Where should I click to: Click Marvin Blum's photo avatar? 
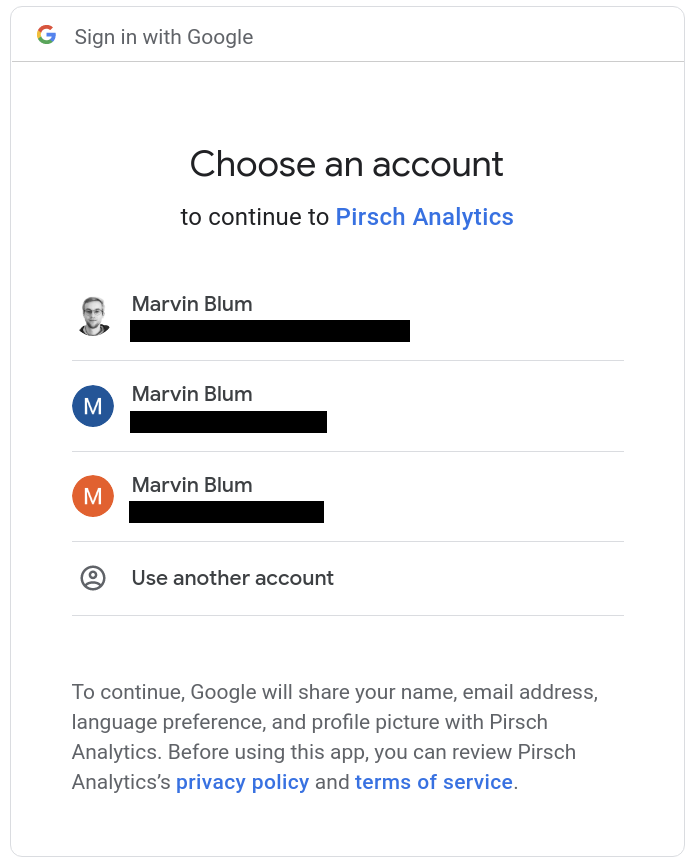pyautogui.click(x=93, y=316)
